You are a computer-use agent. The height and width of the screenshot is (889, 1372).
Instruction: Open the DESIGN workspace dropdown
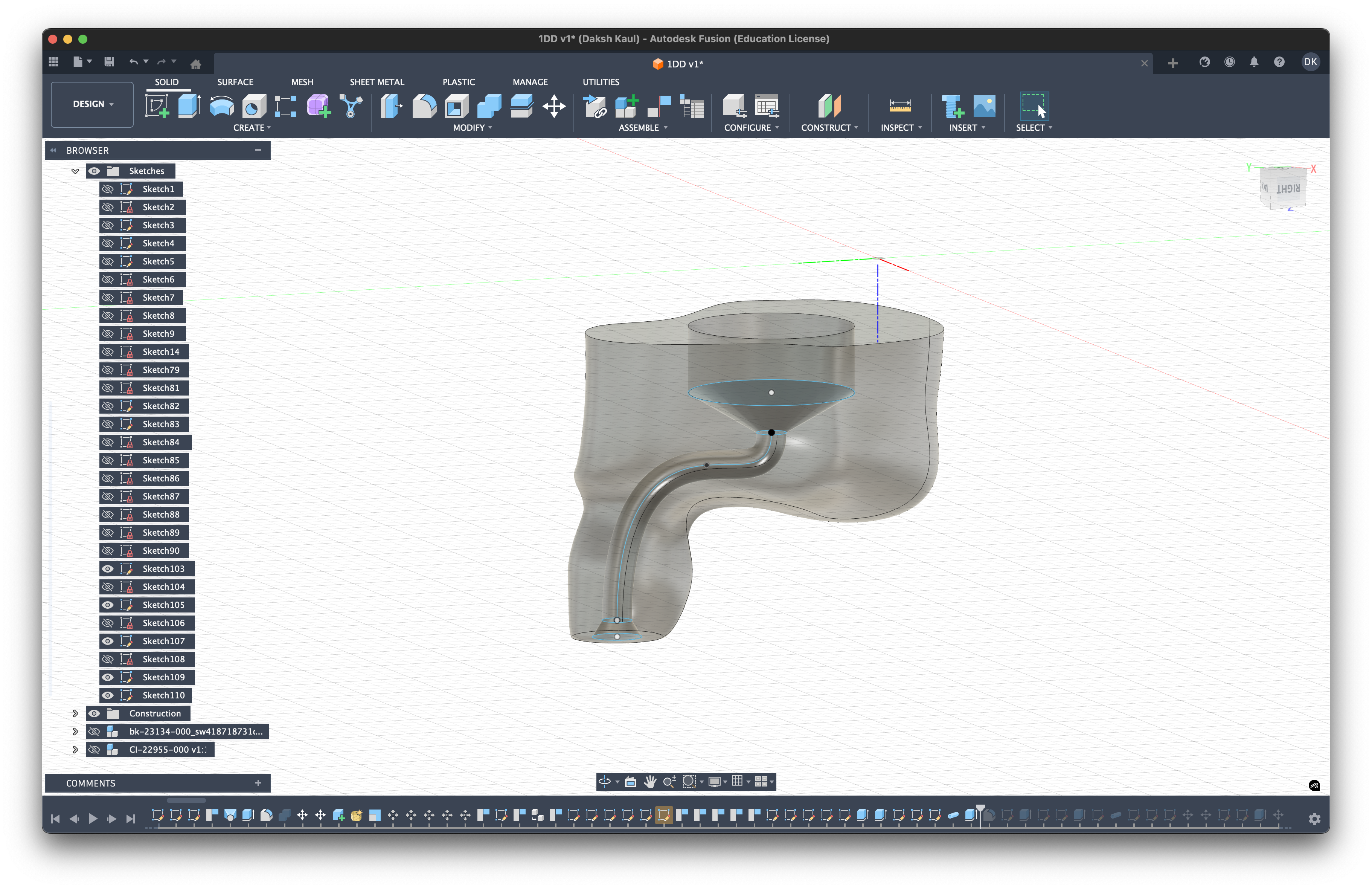click(91, 104)
